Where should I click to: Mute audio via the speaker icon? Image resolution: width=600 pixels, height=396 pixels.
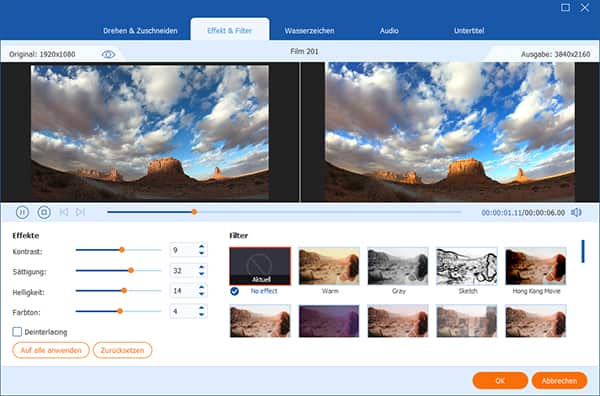pyautogui.click(x=576, y=212)
